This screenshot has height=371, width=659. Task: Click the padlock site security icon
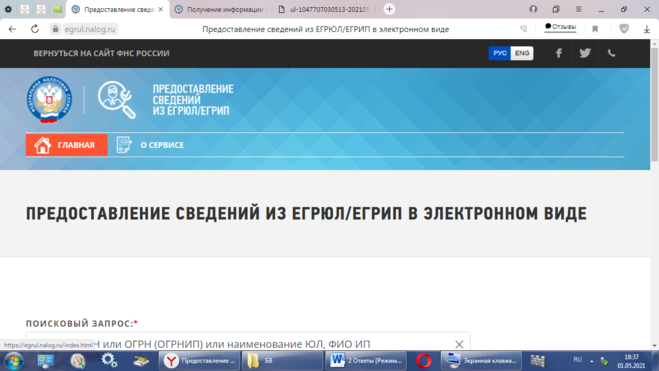click(x=55, y=29)
